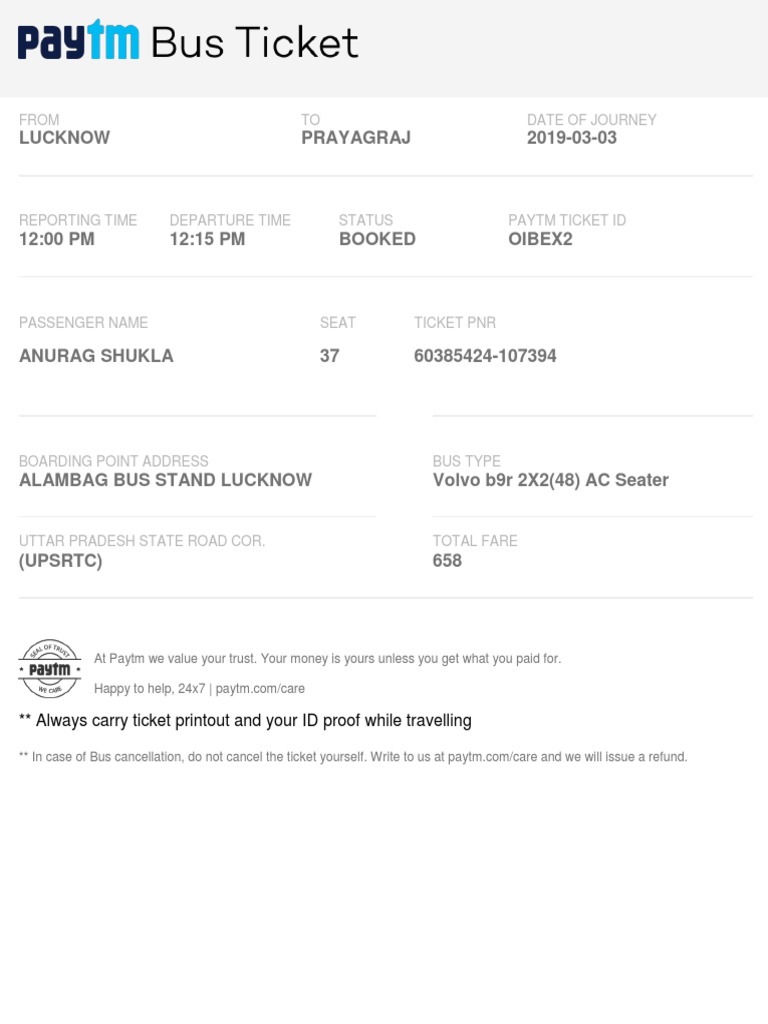Open the paytm.com/care help link

[x=260, y=689]
